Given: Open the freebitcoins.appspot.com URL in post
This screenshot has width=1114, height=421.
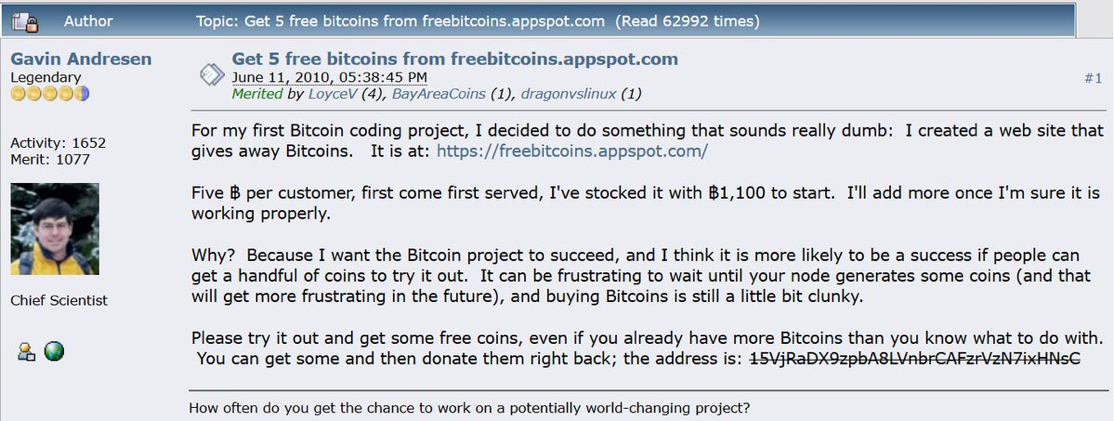Looking at the screenshot, I should (x=572, y=151).
